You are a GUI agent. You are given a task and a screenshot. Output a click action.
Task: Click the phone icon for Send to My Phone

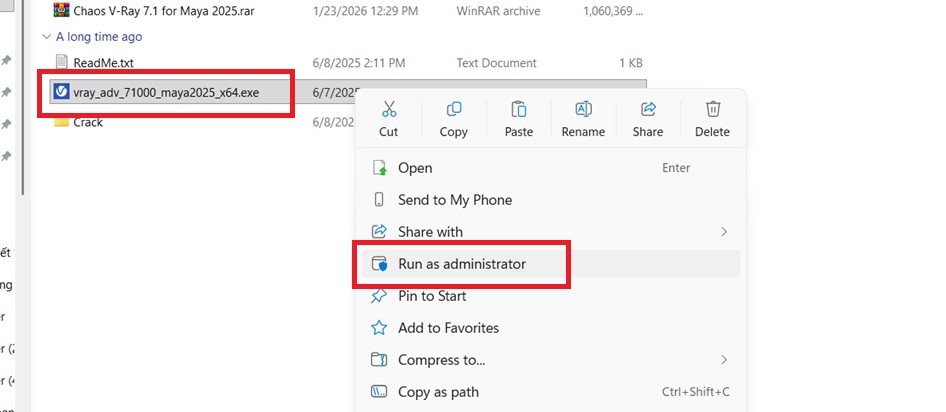pos(379,200)
